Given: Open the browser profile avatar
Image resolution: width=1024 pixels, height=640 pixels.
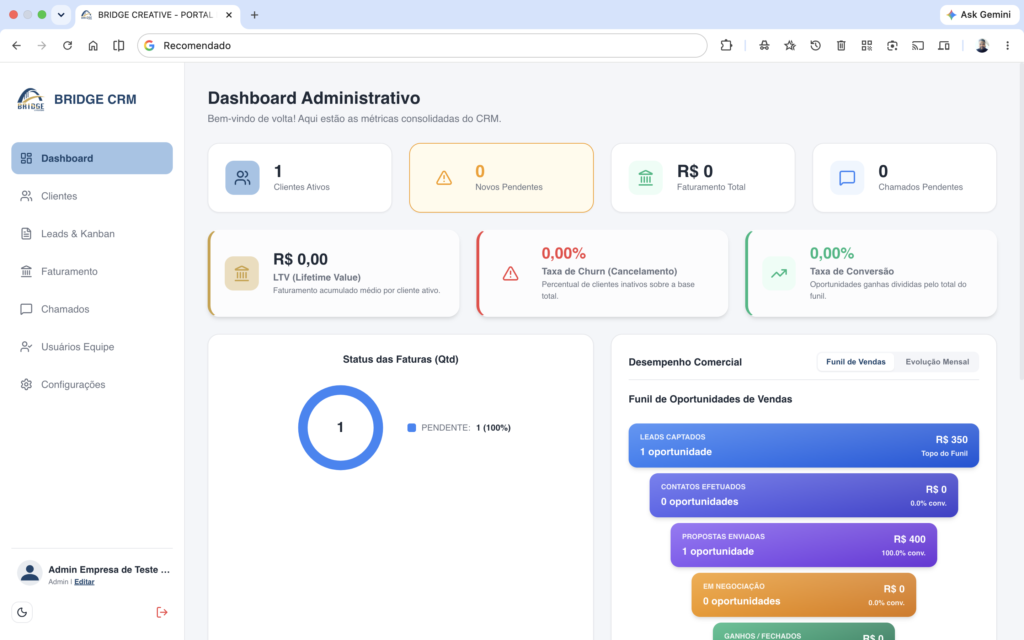Looking at the screenshot, I should [x=982, y=46].
